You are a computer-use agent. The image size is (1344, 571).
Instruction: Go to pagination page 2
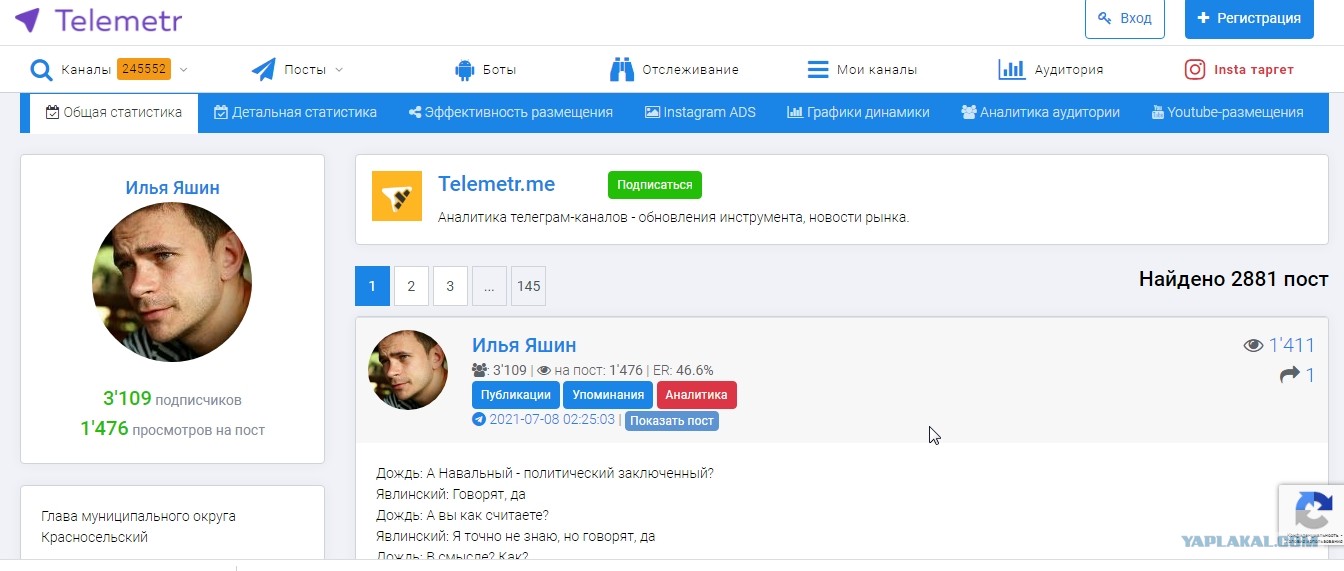click(x=411, y=286)
